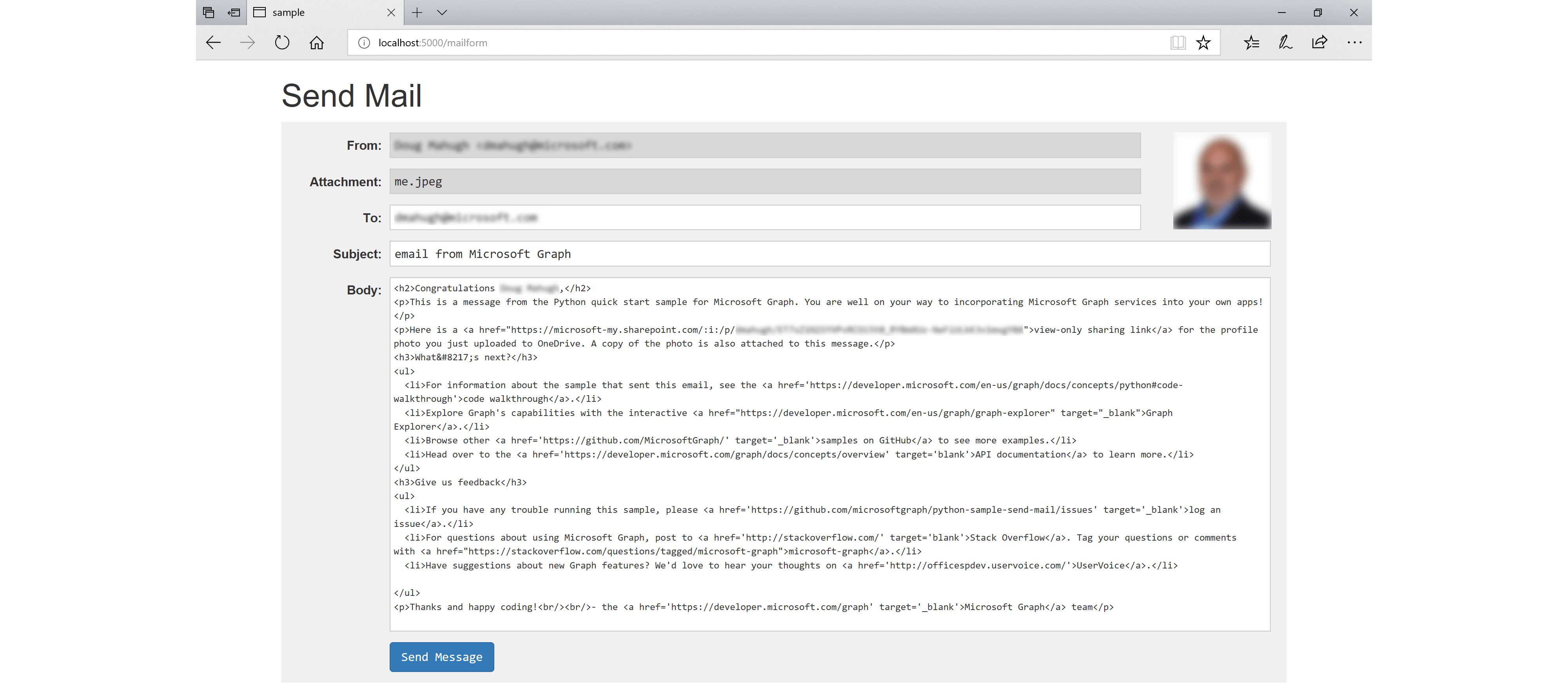View site information in the address bar
Screen dimensions: 1568x690
click(363, 42)
